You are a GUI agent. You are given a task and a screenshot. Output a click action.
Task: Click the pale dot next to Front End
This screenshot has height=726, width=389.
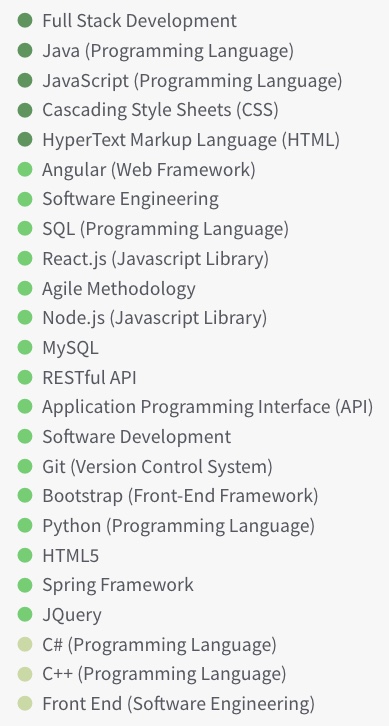coord(25,704)
